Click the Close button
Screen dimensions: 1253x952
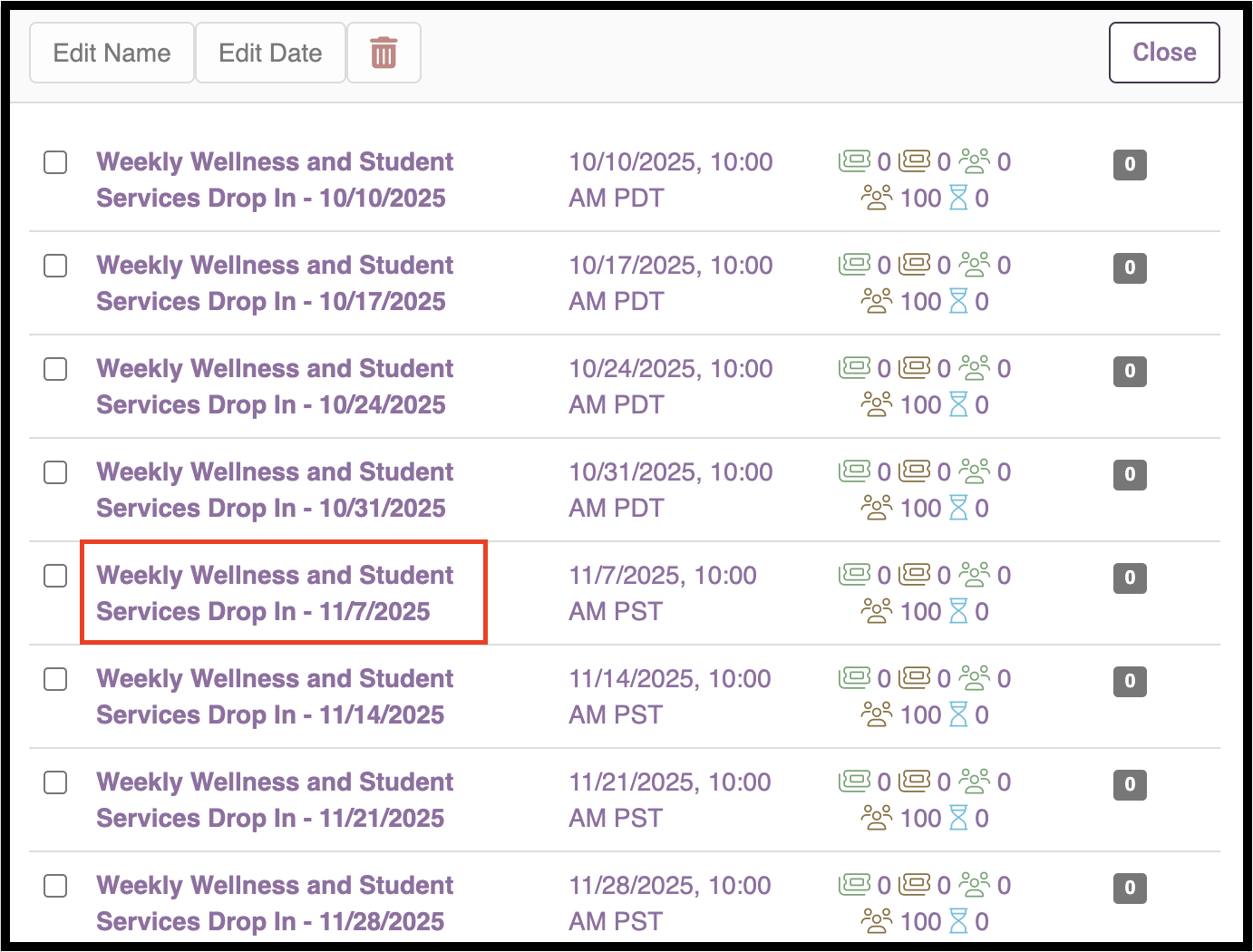(1164, 53)
